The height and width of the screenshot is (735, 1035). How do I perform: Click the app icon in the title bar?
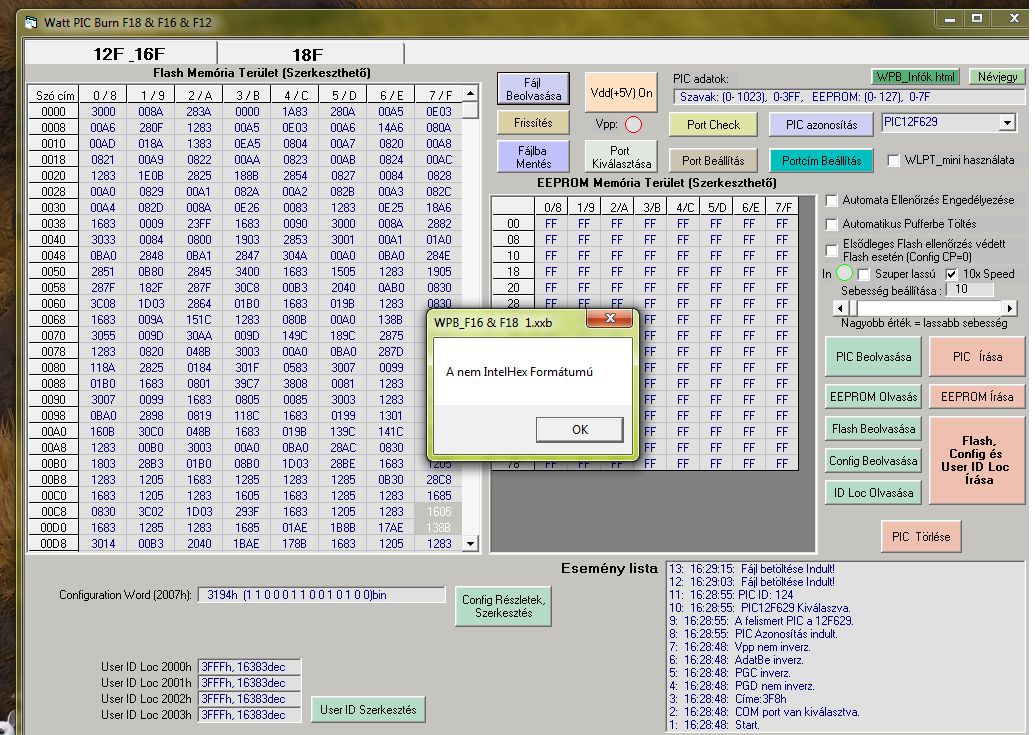(30, 22)
